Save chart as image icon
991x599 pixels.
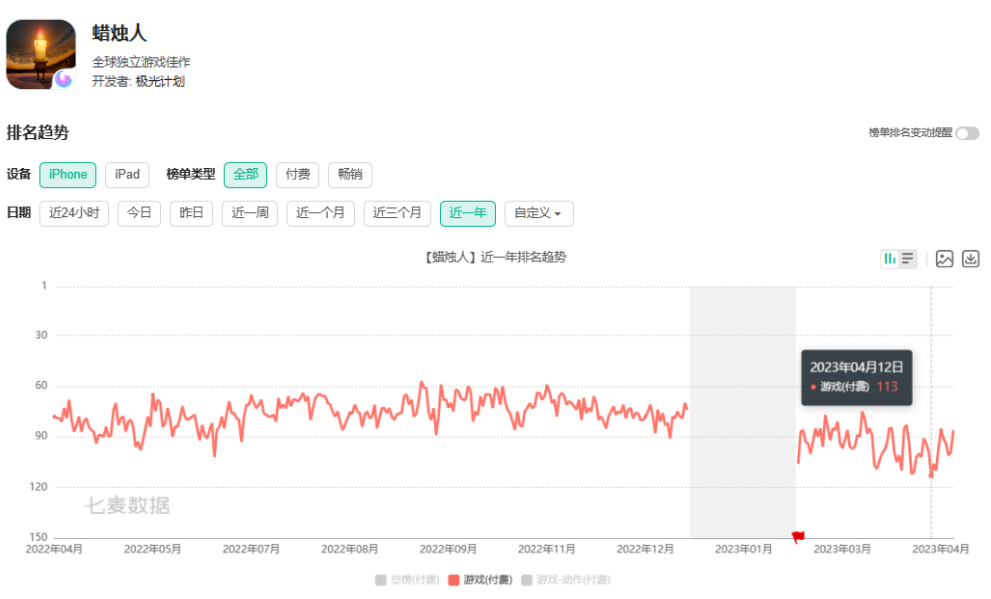(x=944, y=258)
